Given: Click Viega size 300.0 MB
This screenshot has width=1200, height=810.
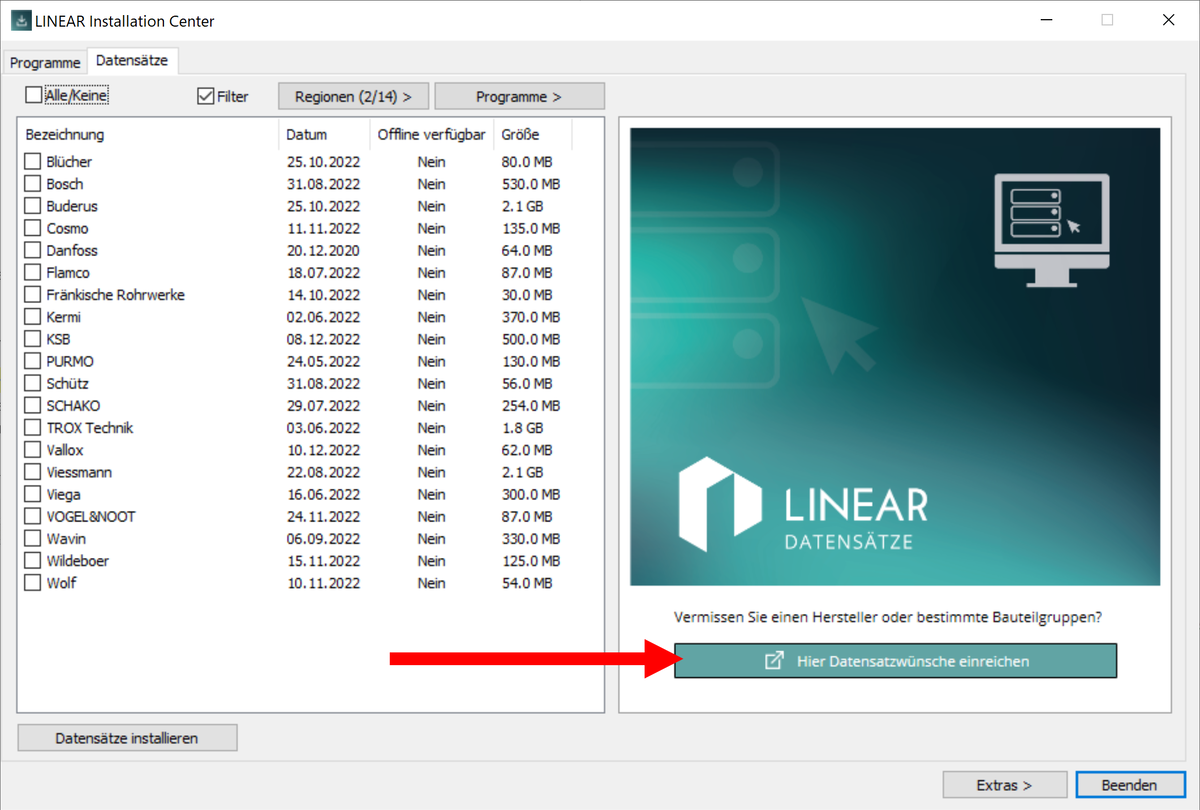Looking at the screenshot, I should (531, 494).
